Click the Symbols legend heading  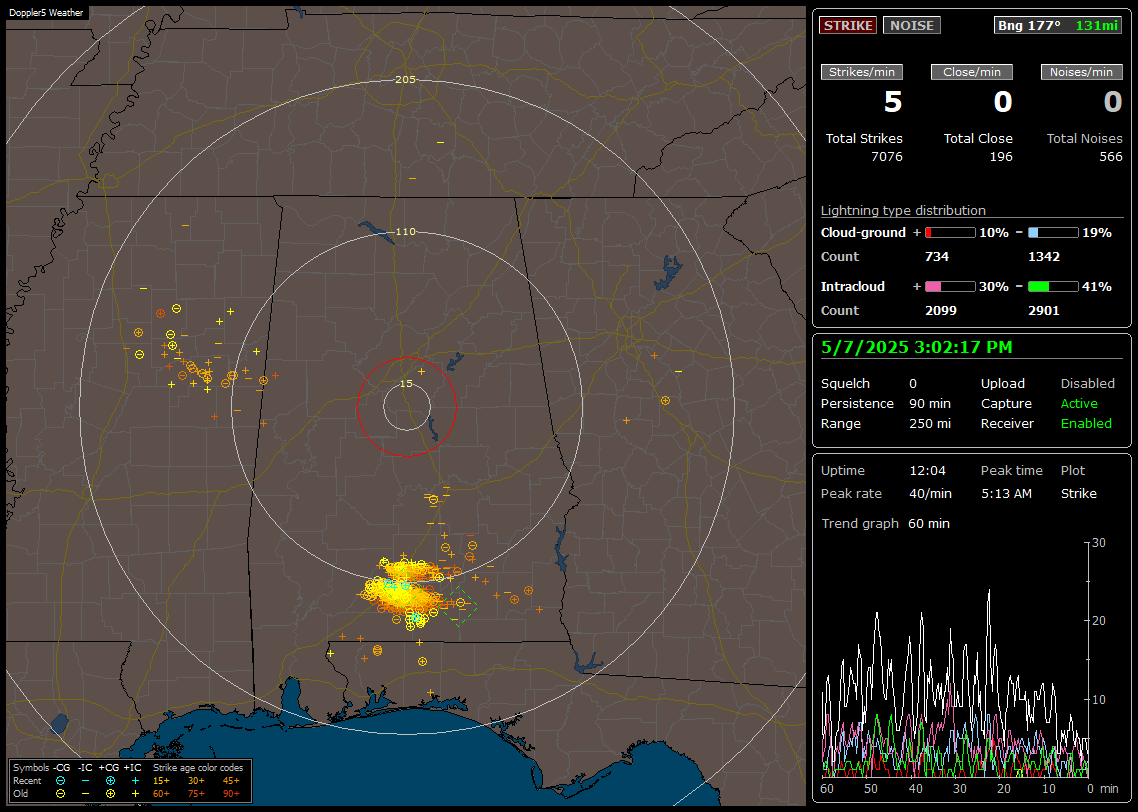click(x=31, y=768)
